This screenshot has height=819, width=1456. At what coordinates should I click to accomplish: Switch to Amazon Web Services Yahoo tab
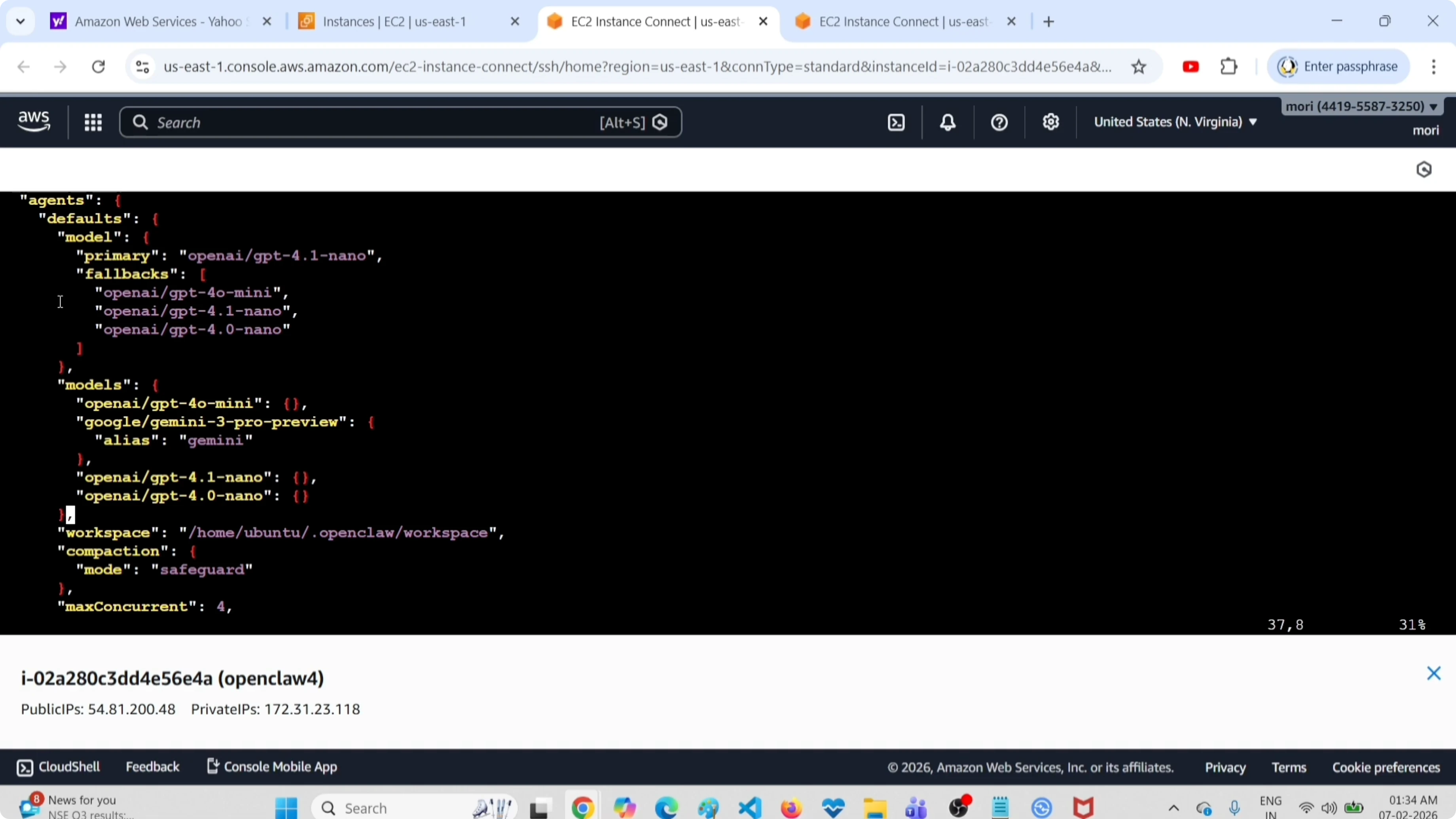pos(158,22)
